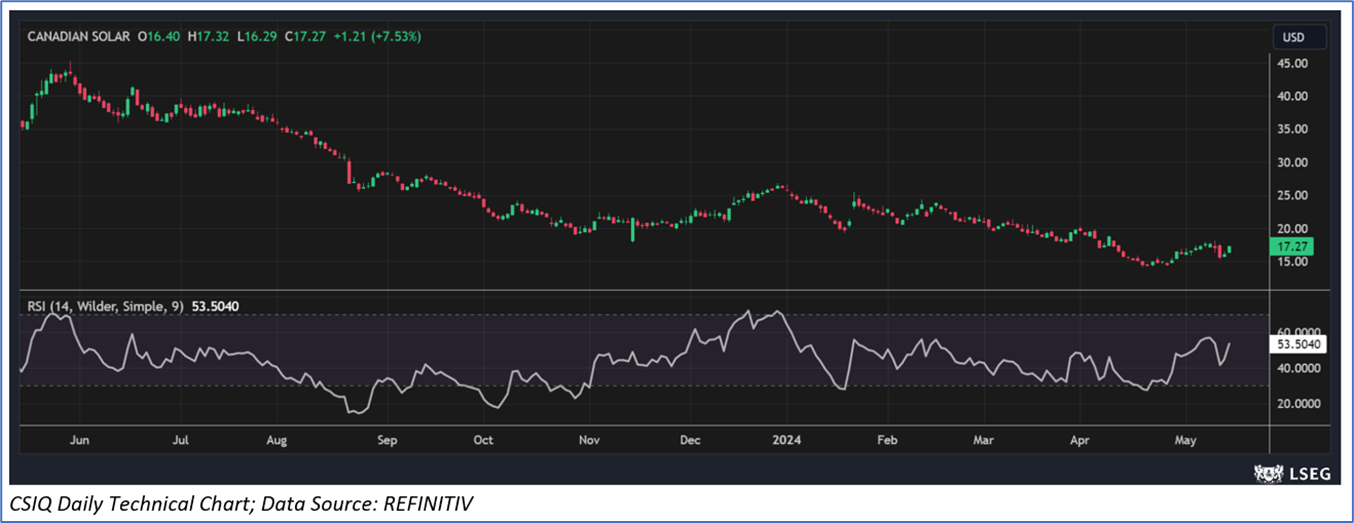Click the Mar label on time axis
Image resolution: width=1354 pixels, height=523 pixels.
point(984,439)
